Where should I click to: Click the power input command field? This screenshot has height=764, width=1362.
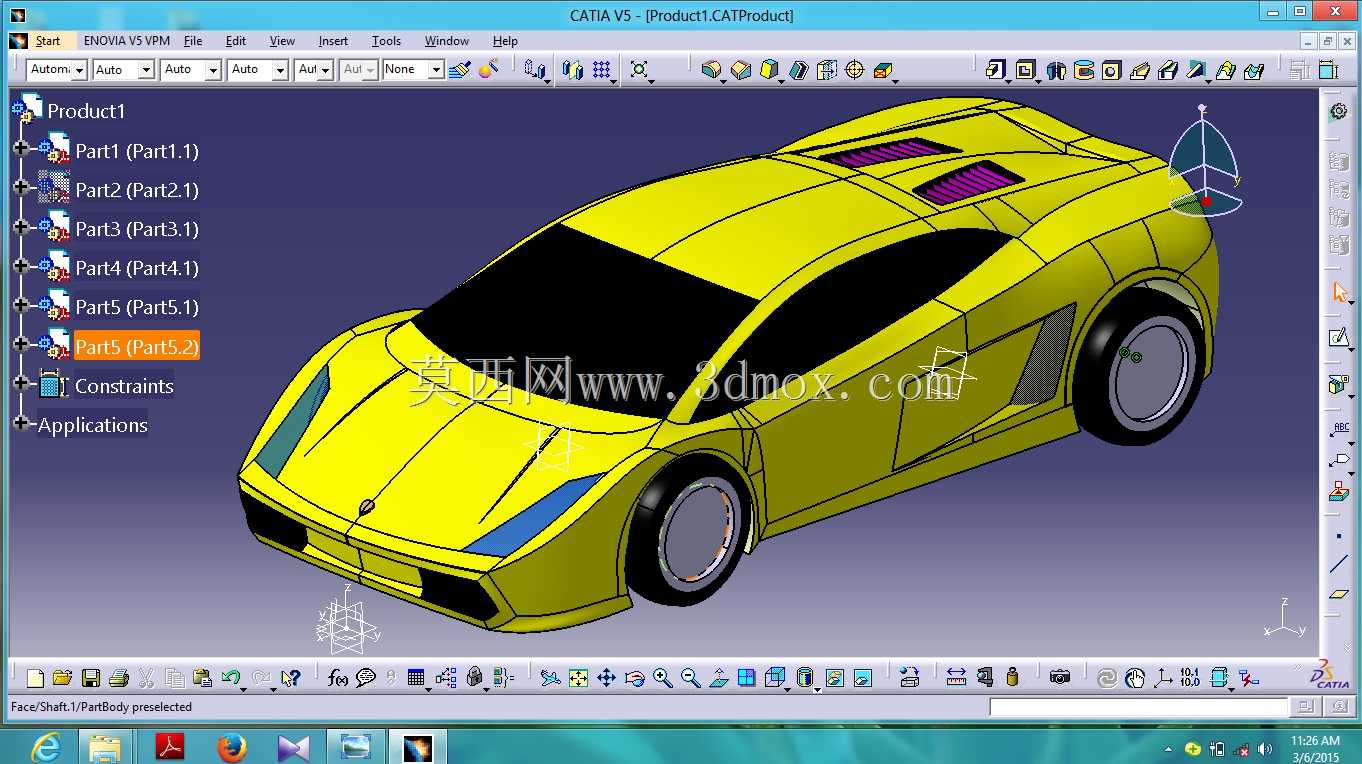pos(1138,707)
